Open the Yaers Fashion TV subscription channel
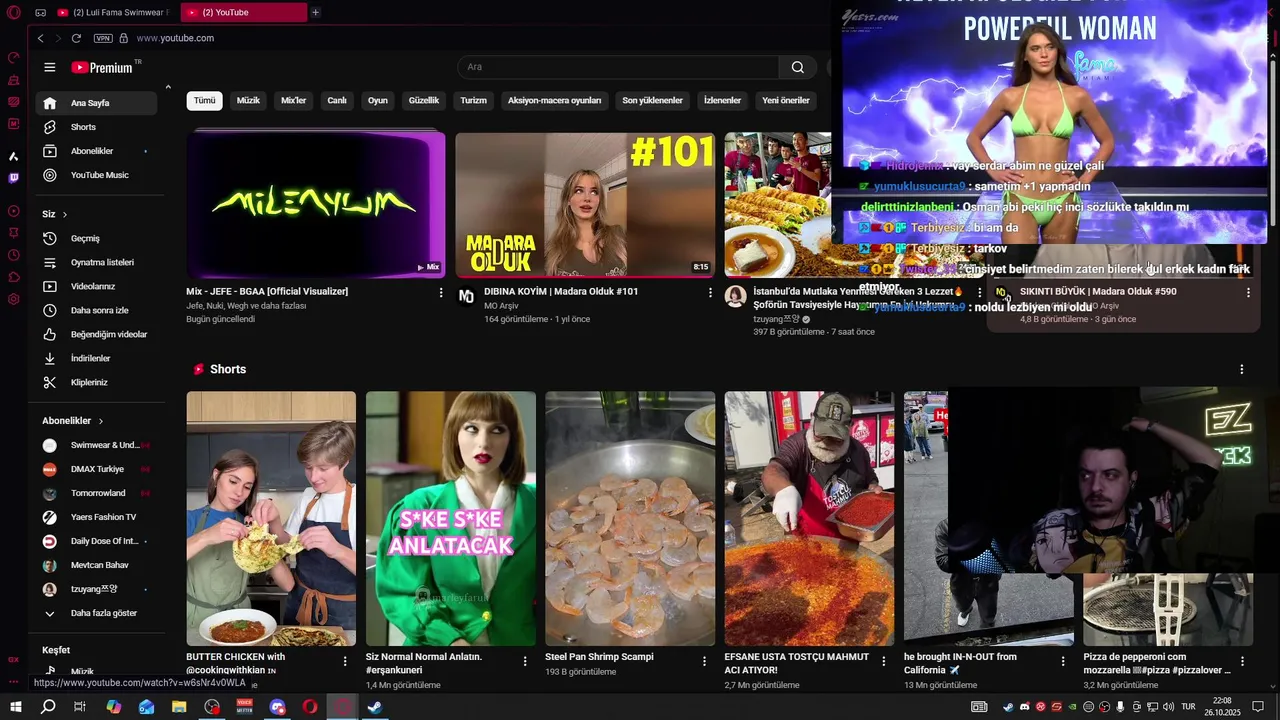 coord(97,517)
